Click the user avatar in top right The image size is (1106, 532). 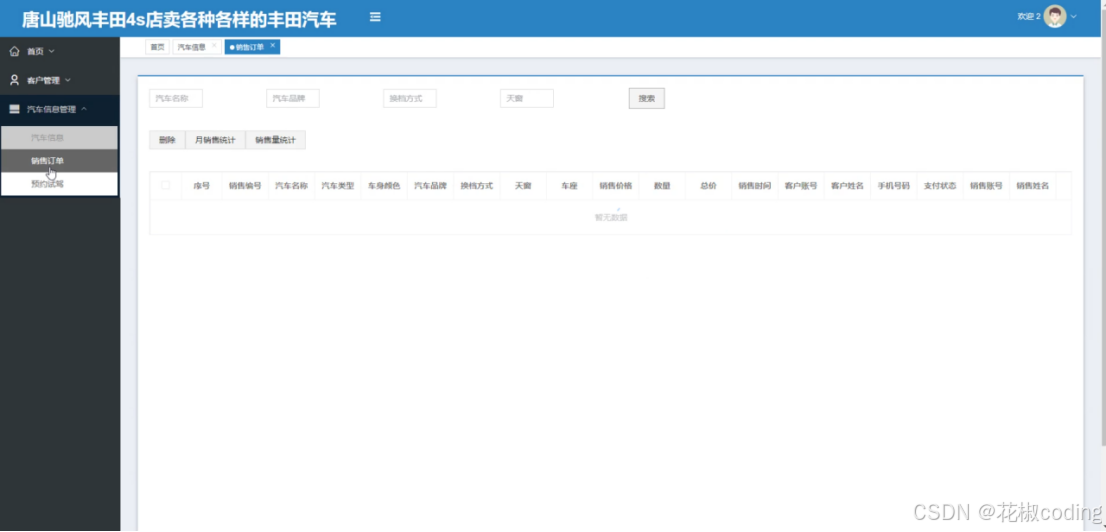tap(1055, 16)
